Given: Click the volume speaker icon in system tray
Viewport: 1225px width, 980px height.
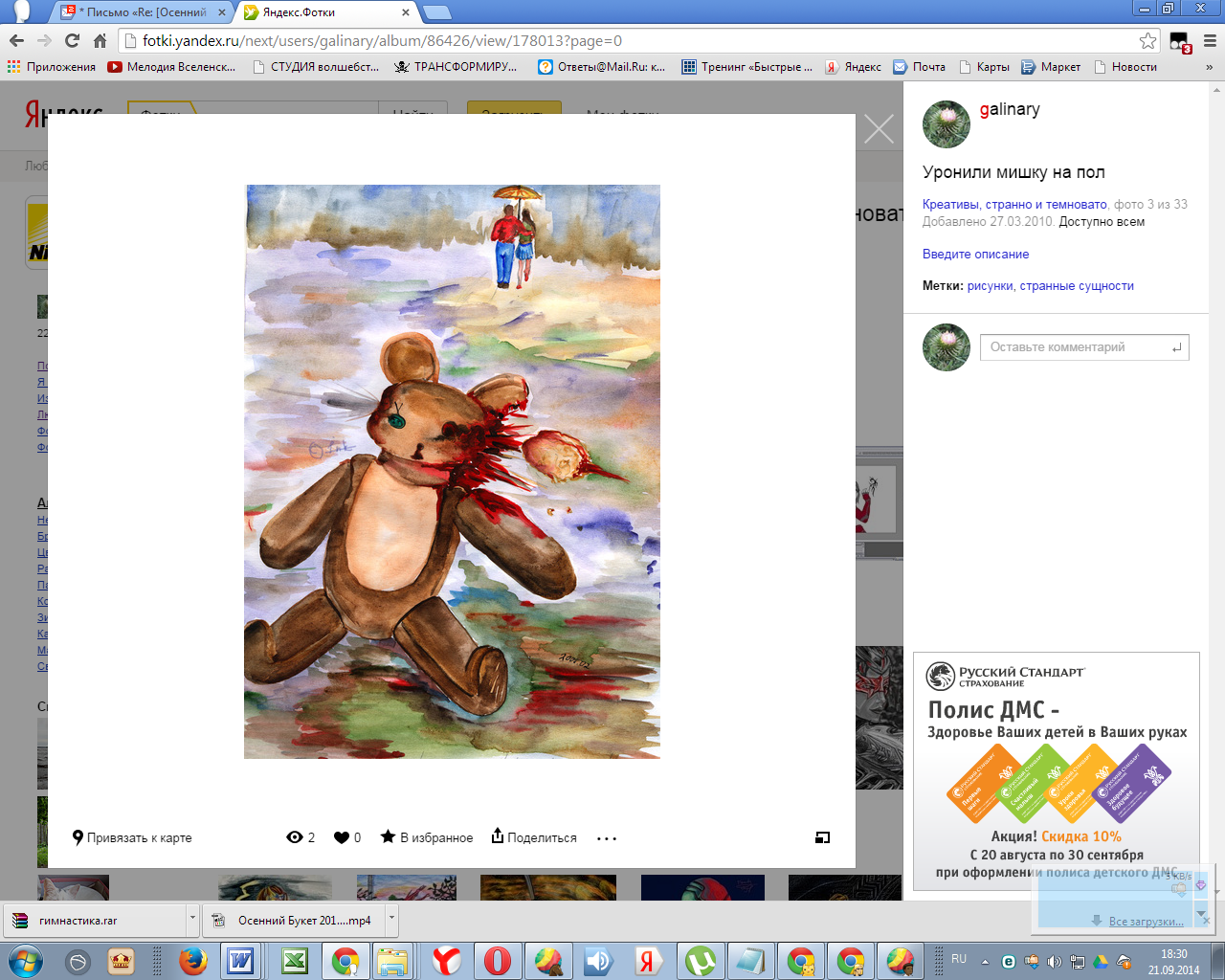Looking at the screenshot, I should [x=1055, y=961].
